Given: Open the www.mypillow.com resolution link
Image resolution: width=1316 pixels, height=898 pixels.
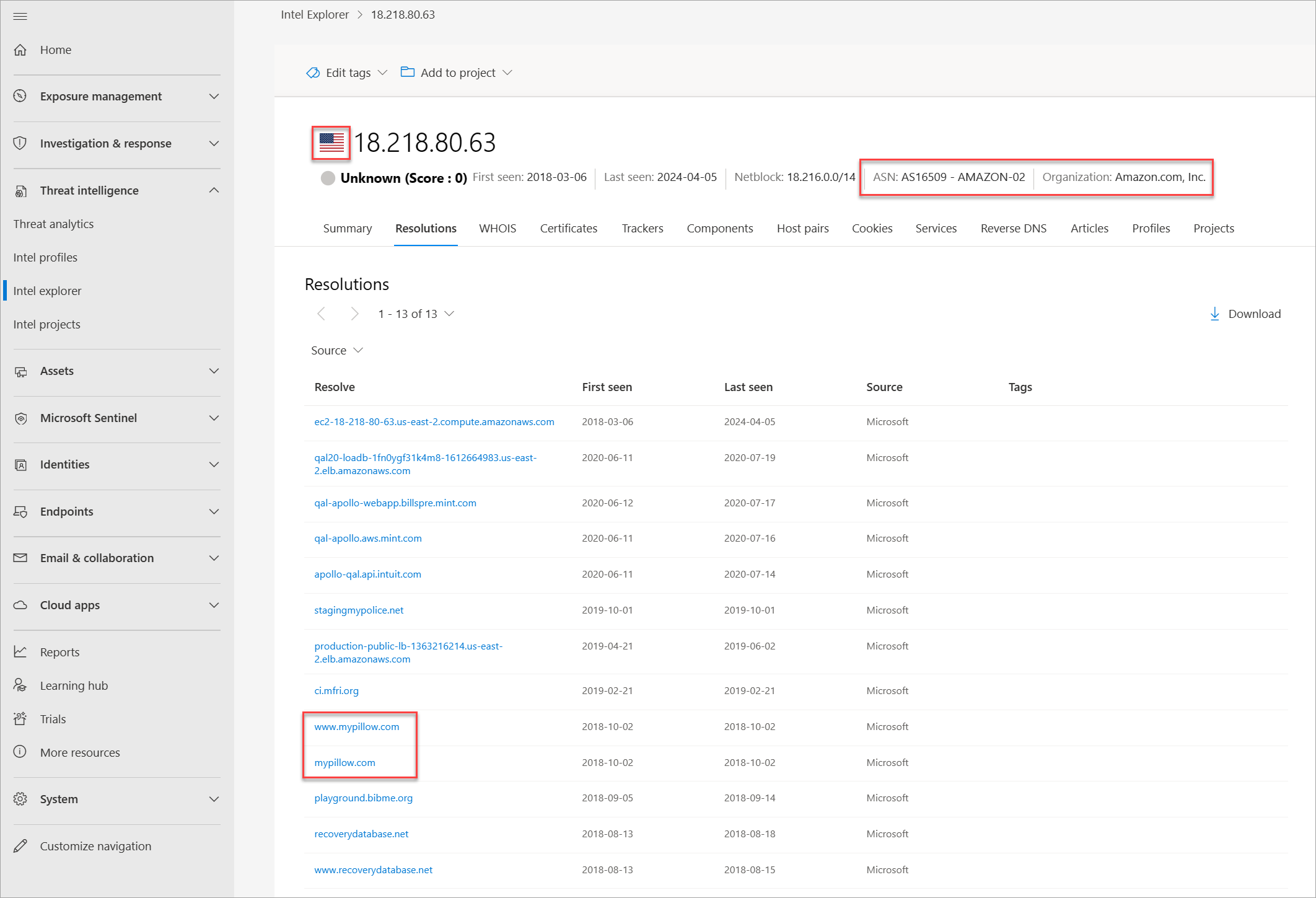Looking at the screenshot, I should [x=356, y=726].
